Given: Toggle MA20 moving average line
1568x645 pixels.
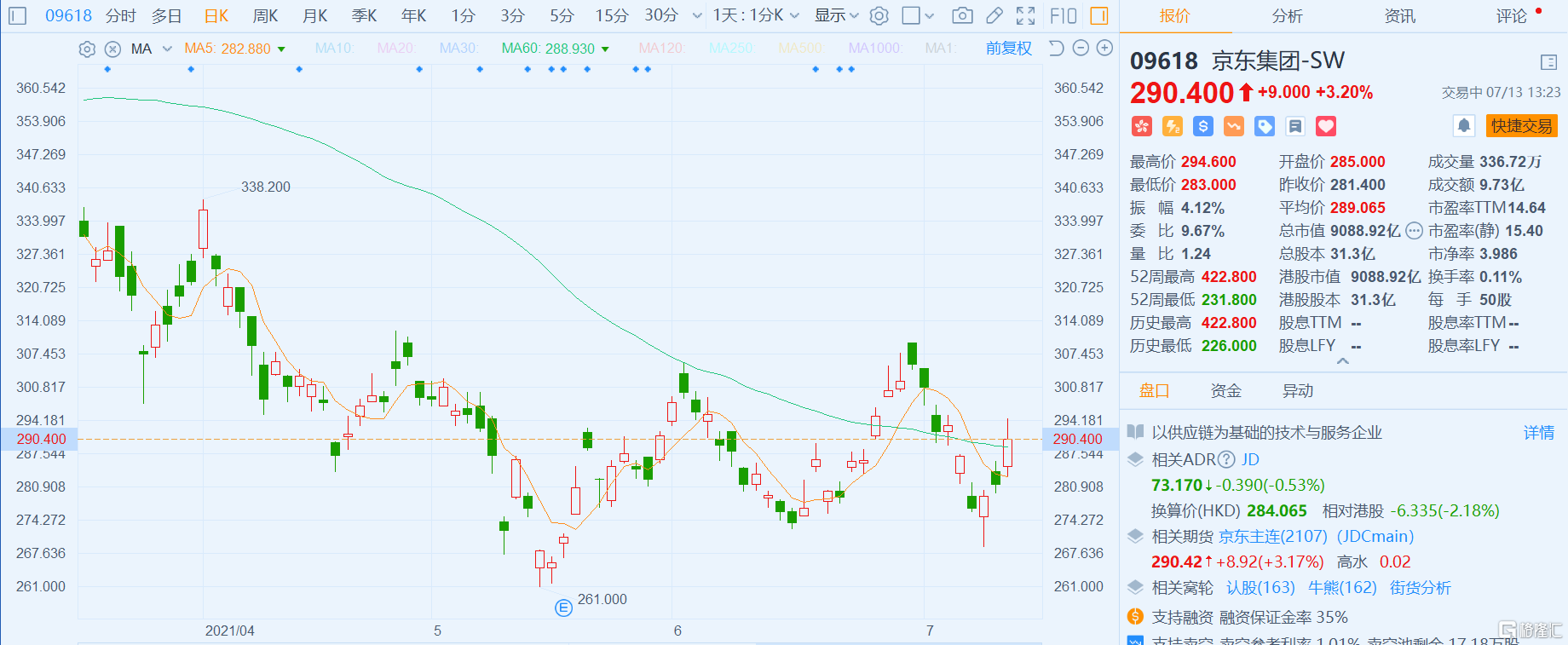Looking at the screenshot, I should tap(397, 49).
